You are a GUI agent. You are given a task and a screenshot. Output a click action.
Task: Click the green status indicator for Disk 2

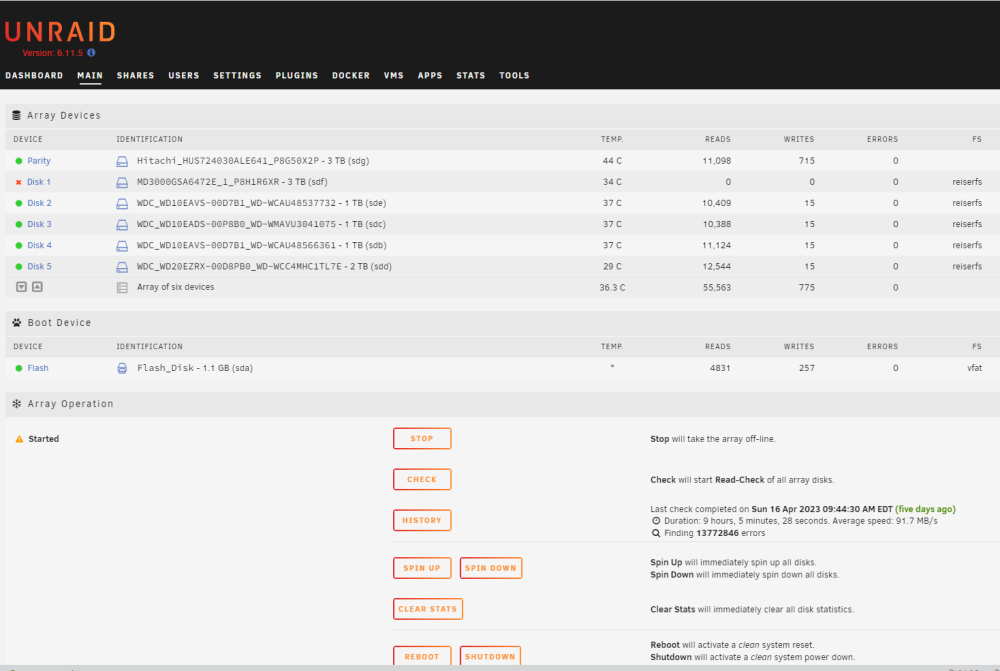coord(18,203)
